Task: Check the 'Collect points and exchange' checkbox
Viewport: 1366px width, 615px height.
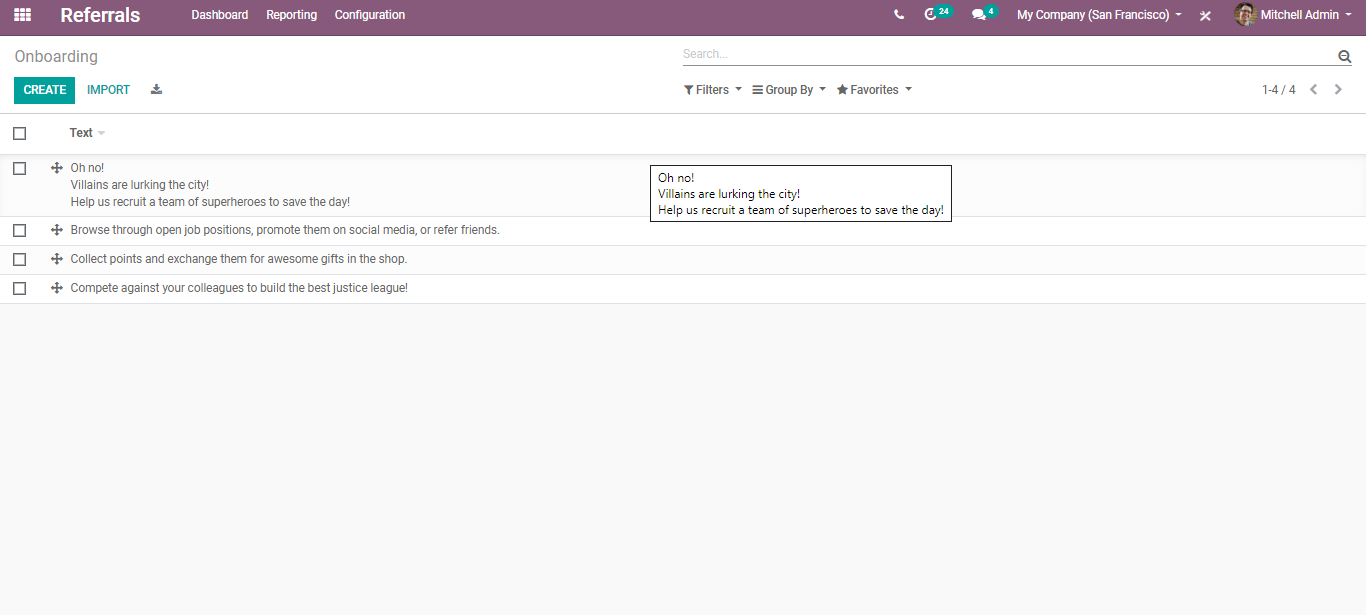Action: click(x=19, y=259)
